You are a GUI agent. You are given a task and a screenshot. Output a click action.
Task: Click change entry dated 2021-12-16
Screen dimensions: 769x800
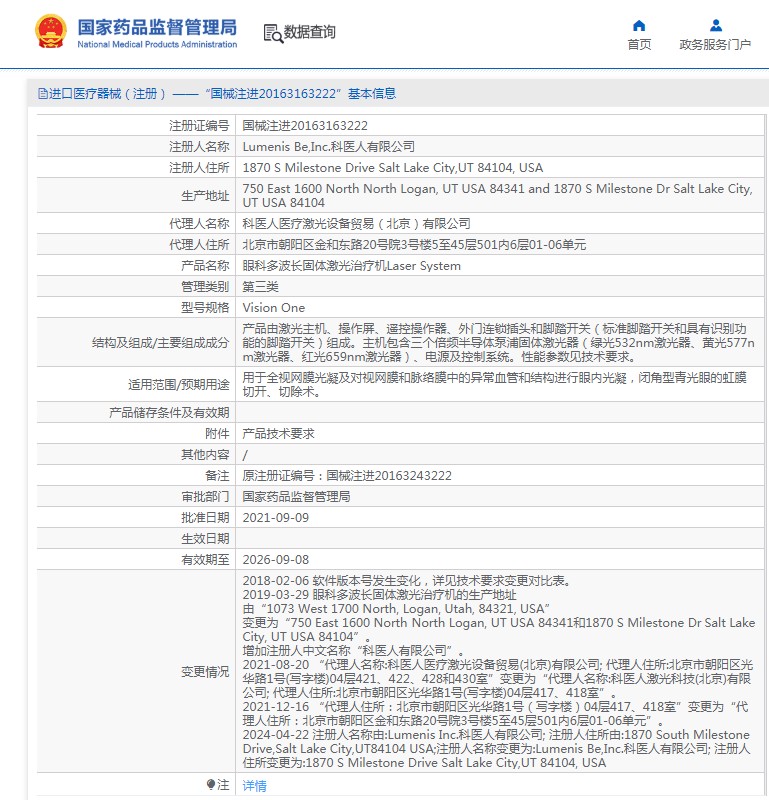pyautogui.click(x=495, y=714)
